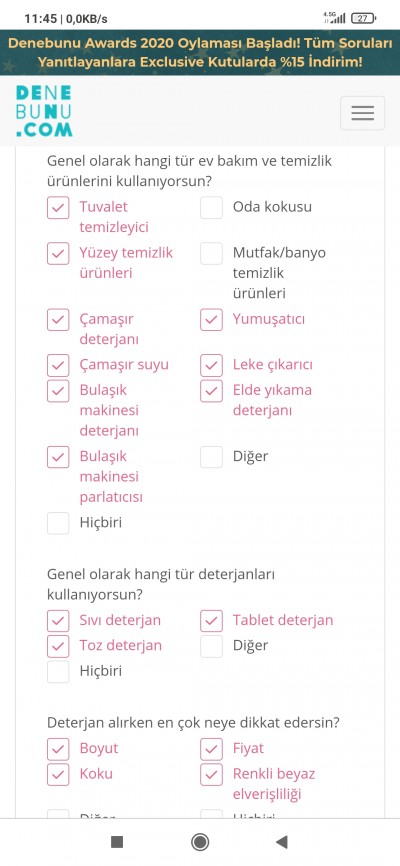This screenshot has height=866, width=400.
Task: Tap the Denebunu.com logo
Action: tap(44, 110)
